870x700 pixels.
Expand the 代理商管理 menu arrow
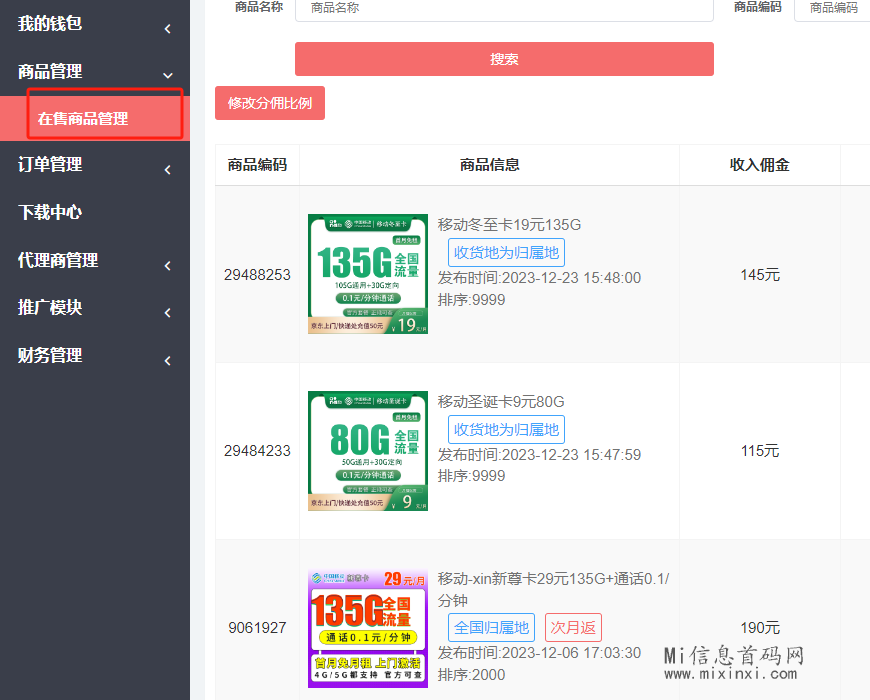click(167, 265)
